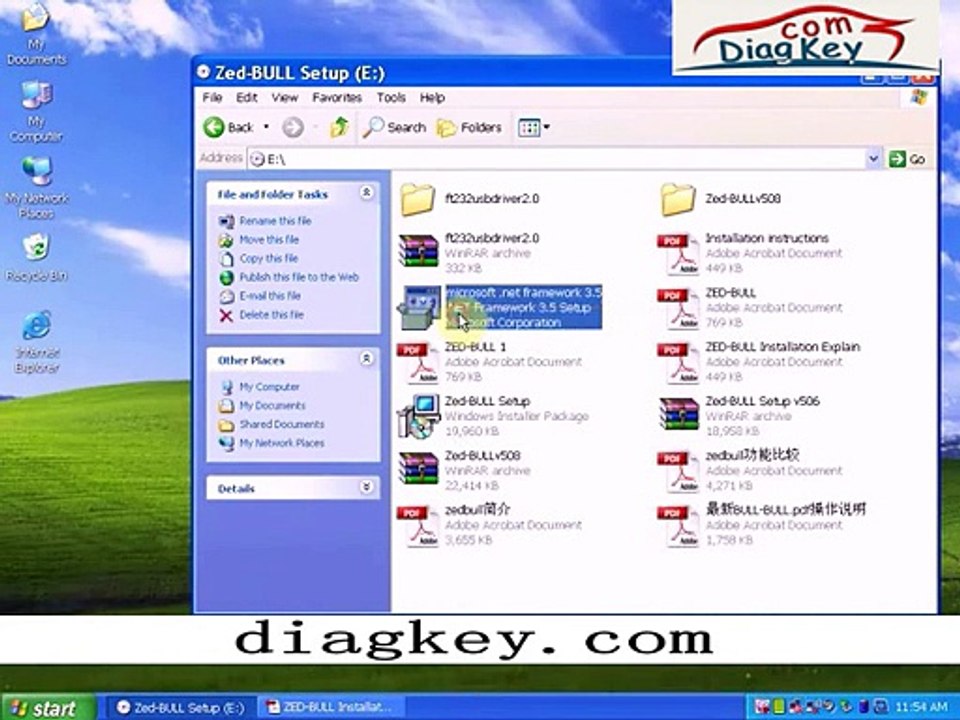
Task: Open the ft232usbdriver2.0 folder icon
Action: coord(418,200)
